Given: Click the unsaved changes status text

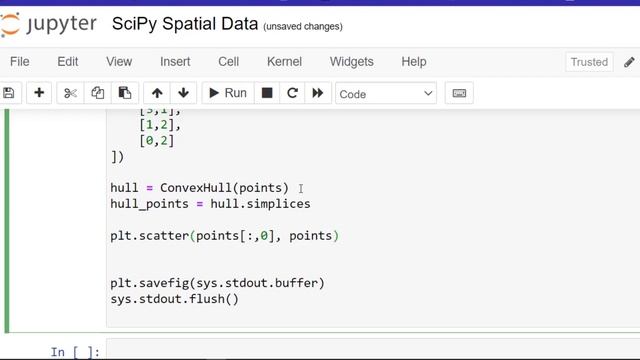Looking at the screenshot, I should click(303, 27).
